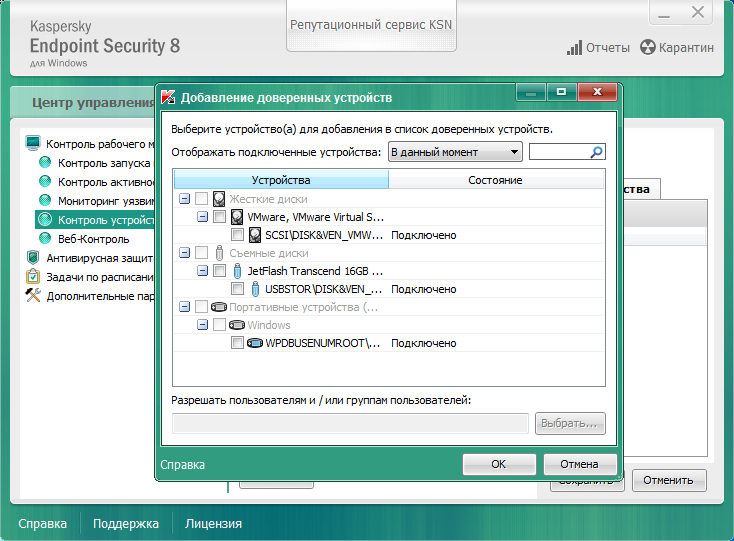Tick the JetFlash Transcend 16GB checkbox

coord(219,271)
